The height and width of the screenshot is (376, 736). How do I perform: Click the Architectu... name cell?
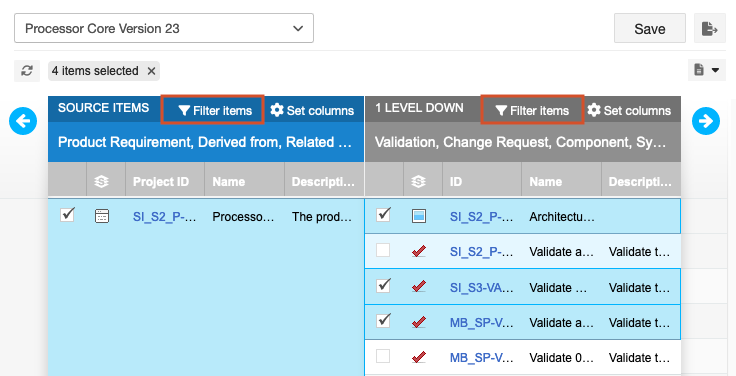click(x=562, y=216)
